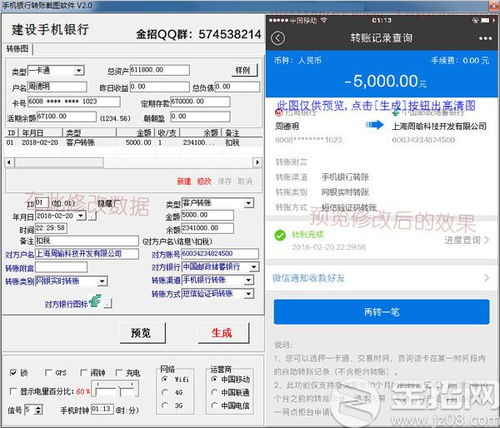
Task: Click the 总资产 input field
Action: click(x=159, y=70)
